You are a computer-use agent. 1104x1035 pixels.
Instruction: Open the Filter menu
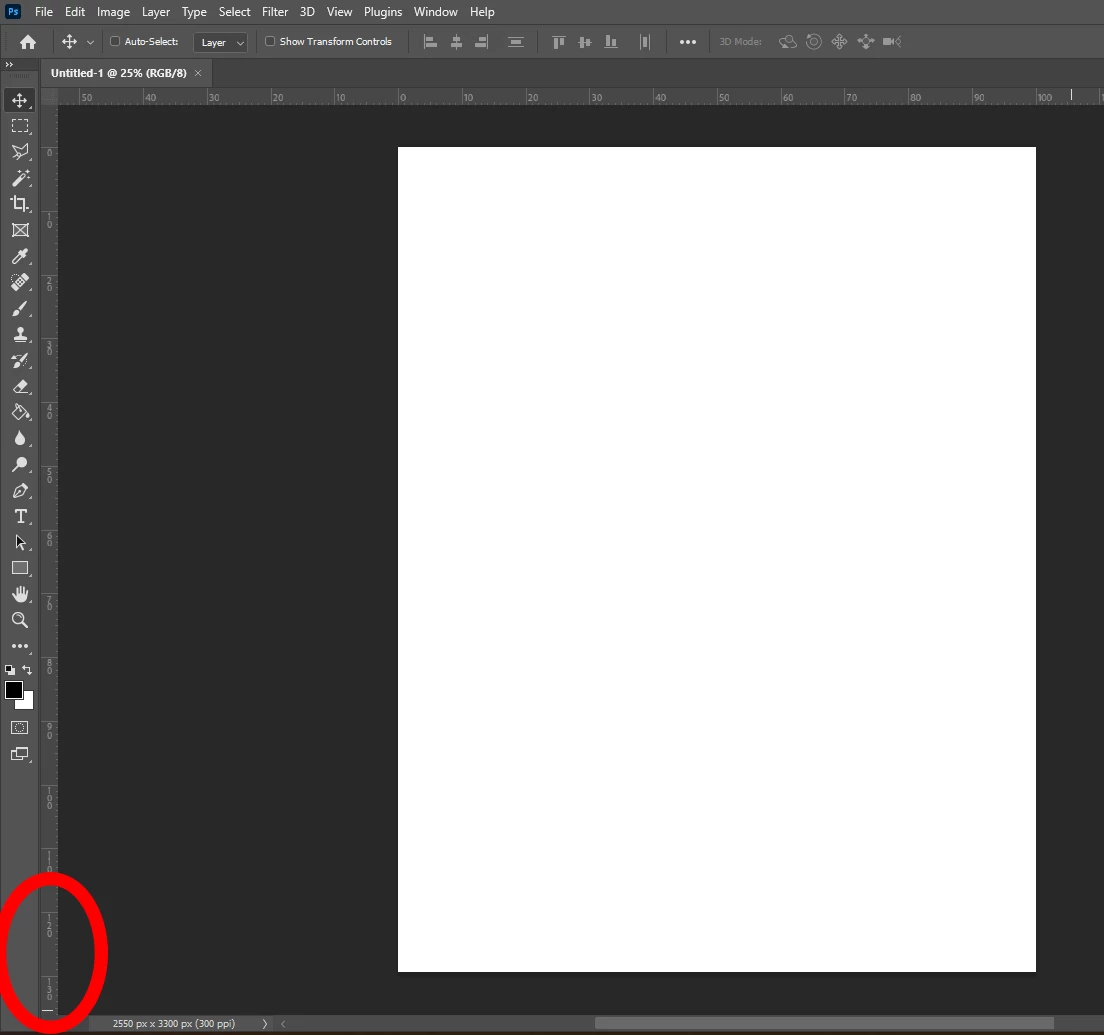[x=275, y=12]
